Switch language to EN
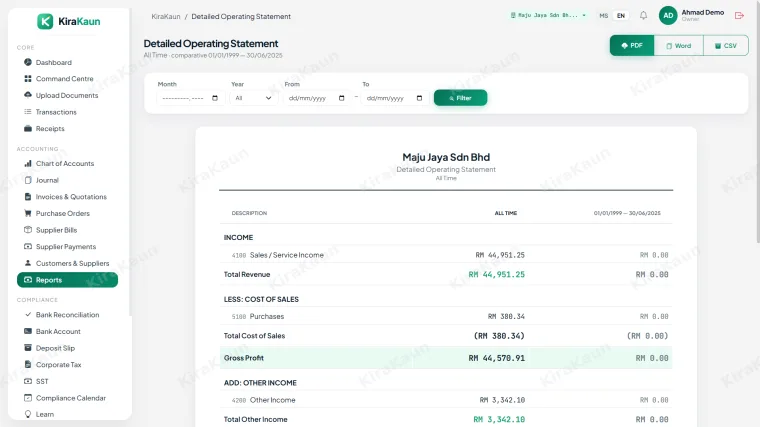 point(621,16)
